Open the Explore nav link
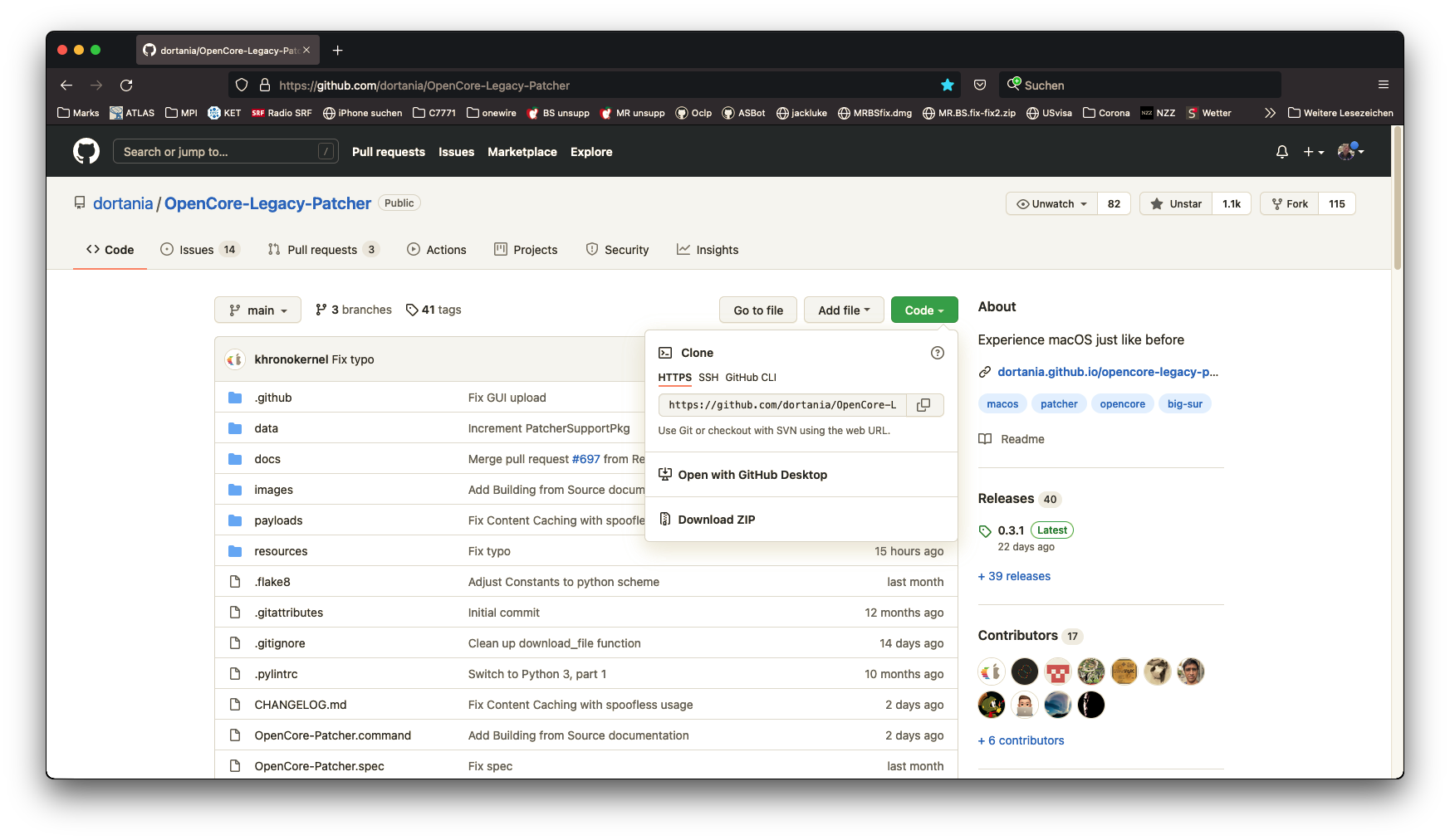Viewport: 1450px width, 840px height. pyautogui.click(x=591, y=152)
